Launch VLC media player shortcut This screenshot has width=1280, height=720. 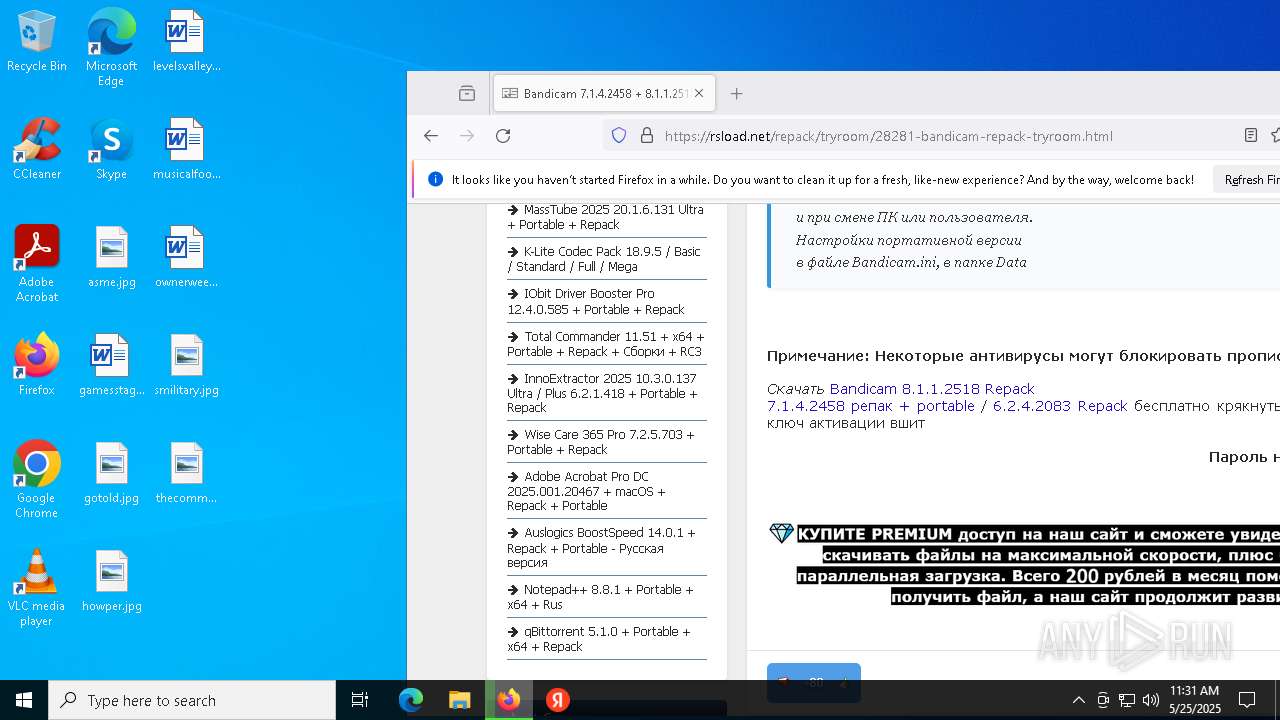point(37,588)
